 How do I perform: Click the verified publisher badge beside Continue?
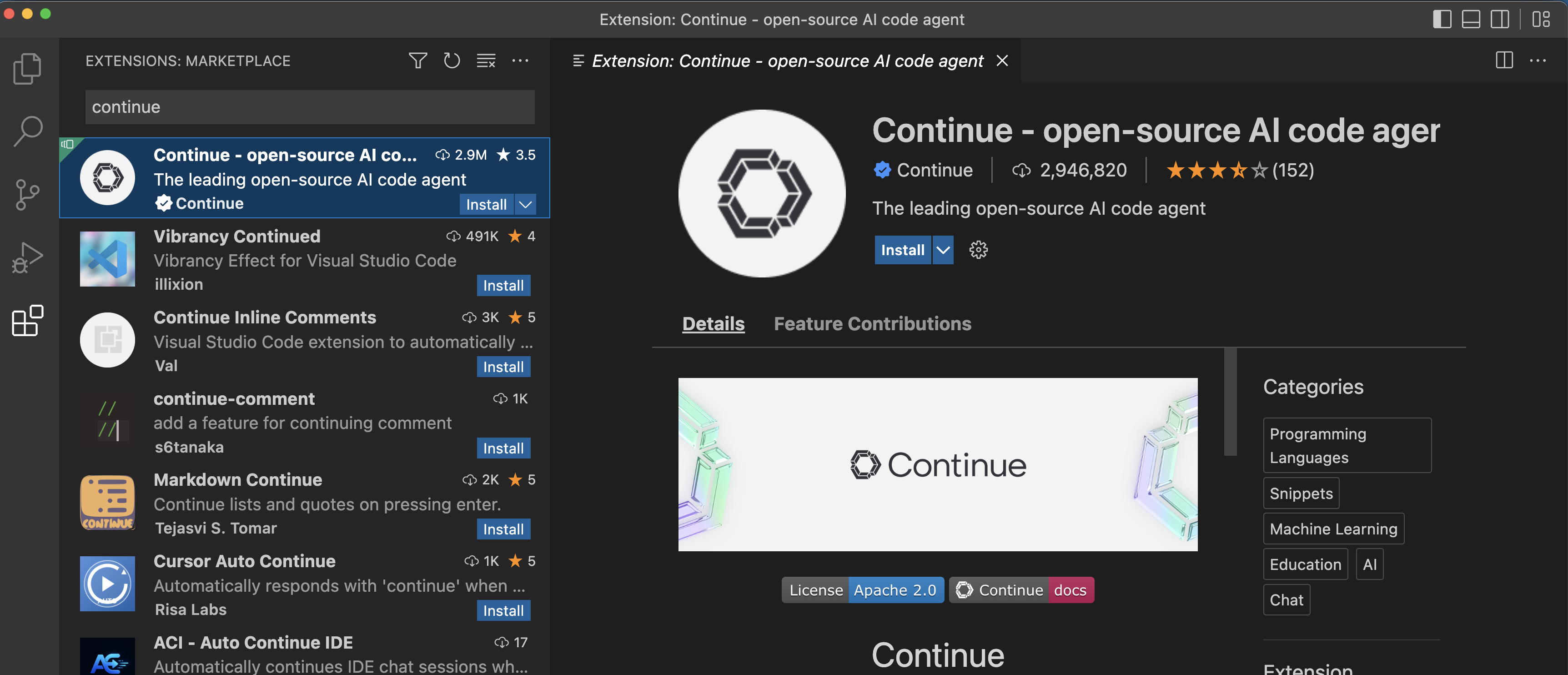882,170
